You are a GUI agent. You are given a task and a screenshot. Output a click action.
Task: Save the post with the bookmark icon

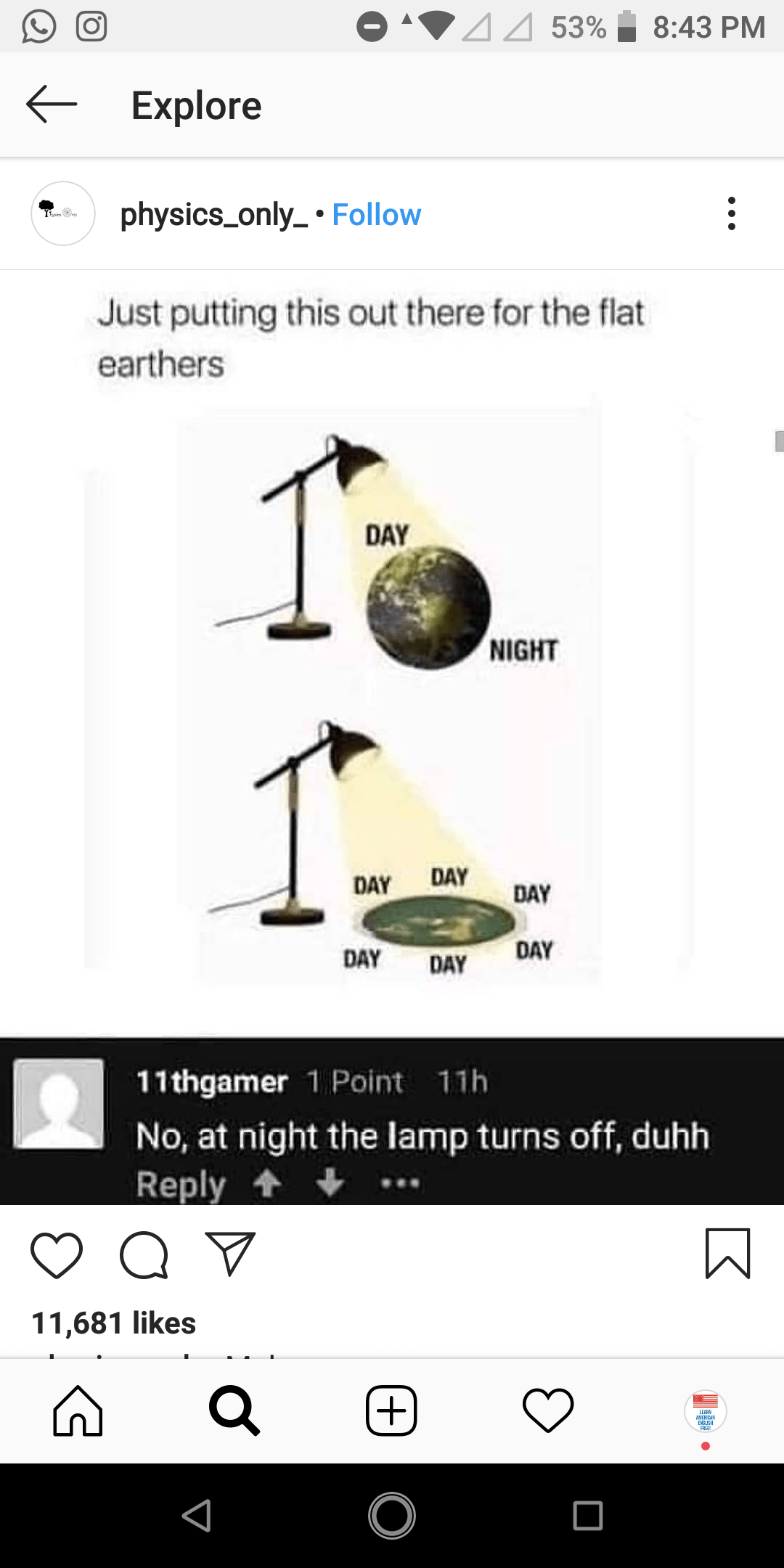pos(727,1254)
